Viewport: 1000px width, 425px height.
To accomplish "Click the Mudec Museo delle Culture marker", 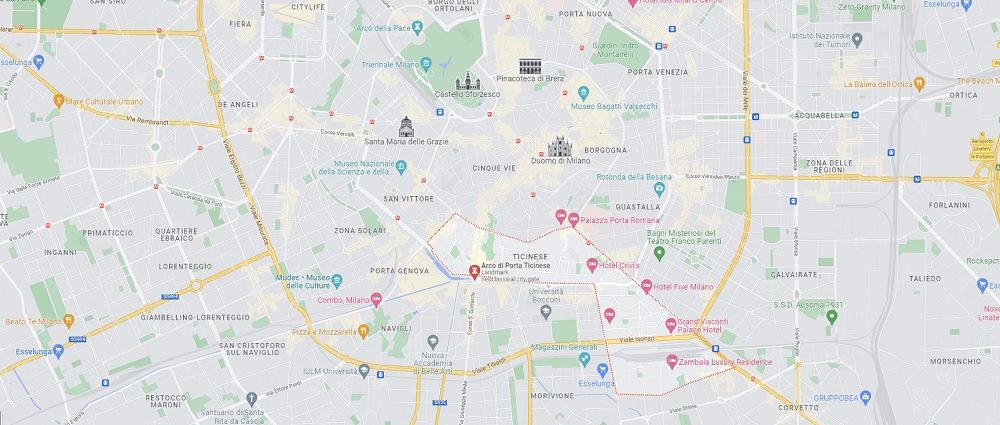I will click(337, 281).
